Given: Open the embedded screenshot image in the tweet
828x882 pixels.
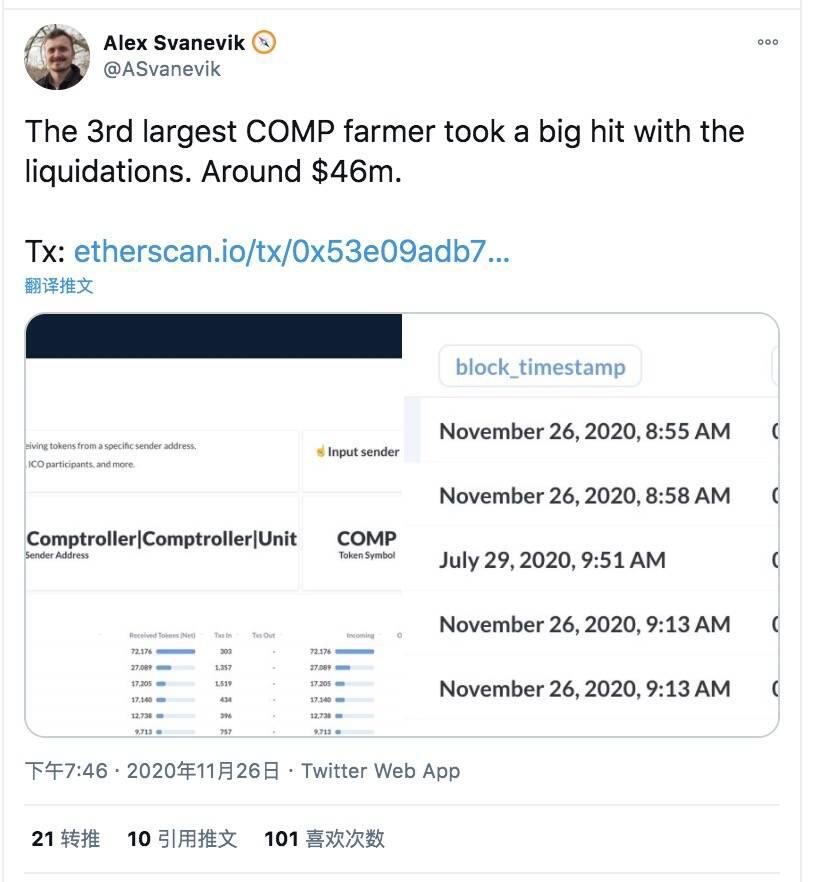Looking at the screenshot, I should tap(401, 524).
